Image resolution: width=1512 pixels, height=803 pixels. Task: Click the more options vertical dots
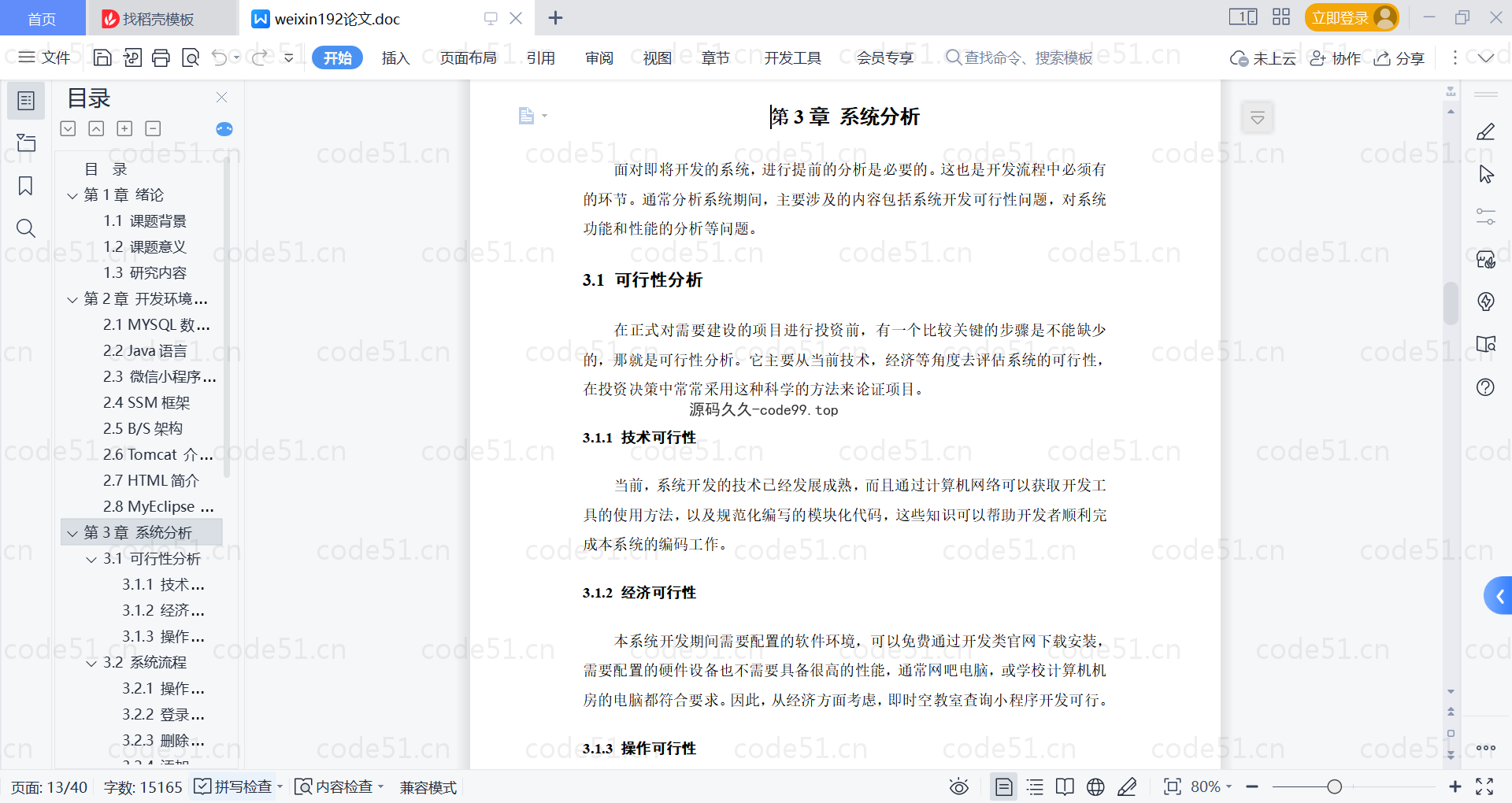(x=1455, y=57)
